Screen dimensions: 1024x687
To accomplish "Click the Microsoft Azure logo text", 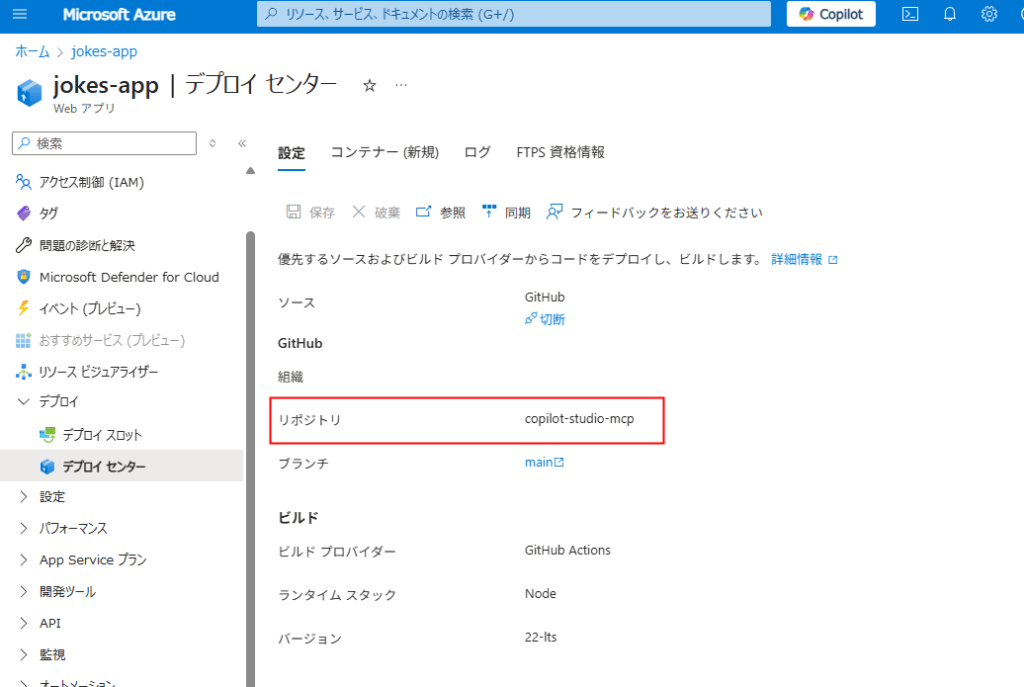I will (x=119, y=14).
